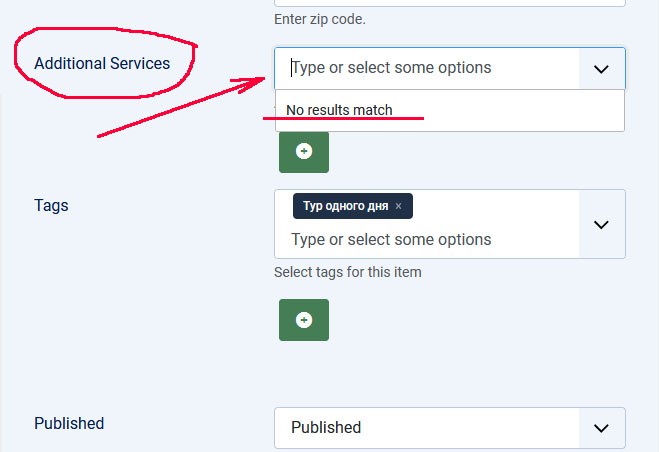
Task: Remove the "Тур одного дня" tag
Action: point(398,206)
